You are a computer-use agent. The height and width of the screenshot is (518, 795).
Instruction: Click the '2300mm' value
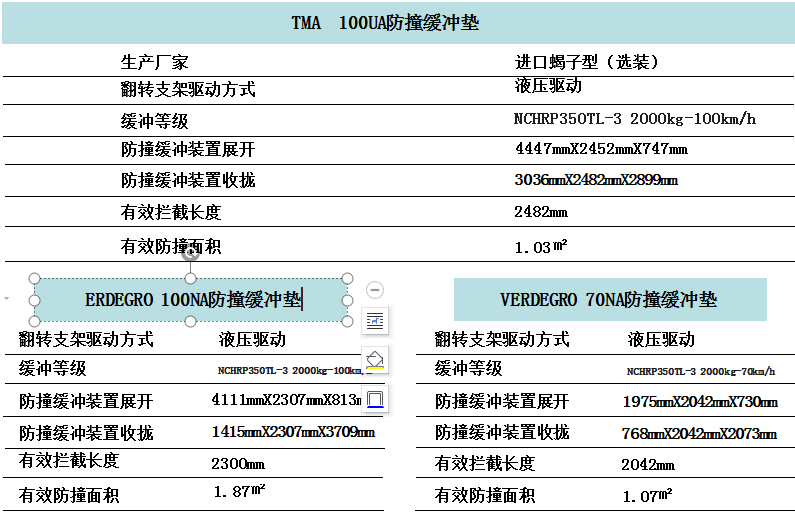[x=238, y=463]
